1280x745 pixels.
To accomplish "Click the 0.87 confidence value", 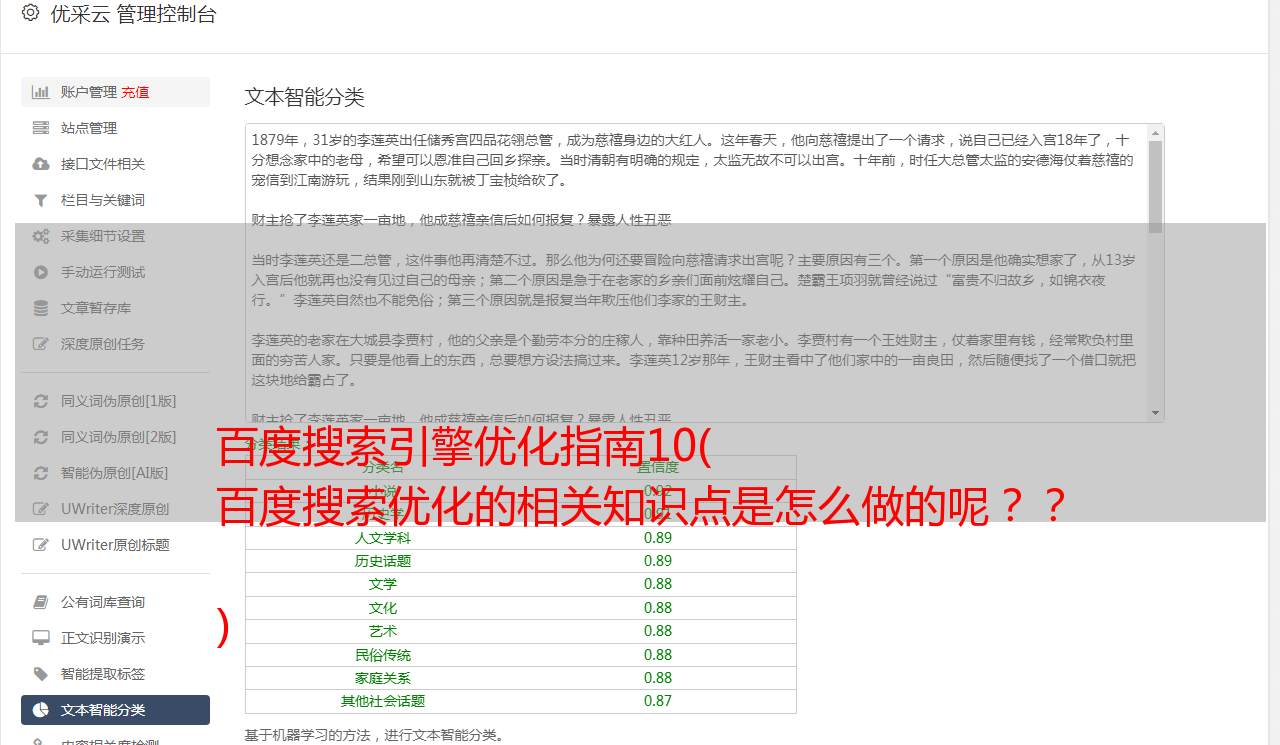I will click(658, 701).
